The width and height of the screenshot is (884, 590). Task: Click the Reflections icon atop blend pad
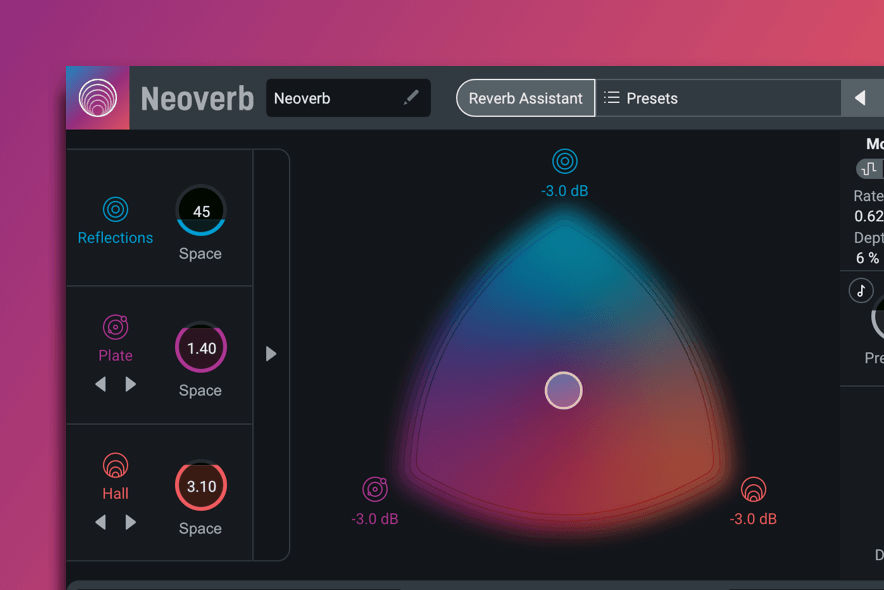[x=564, y=162]
